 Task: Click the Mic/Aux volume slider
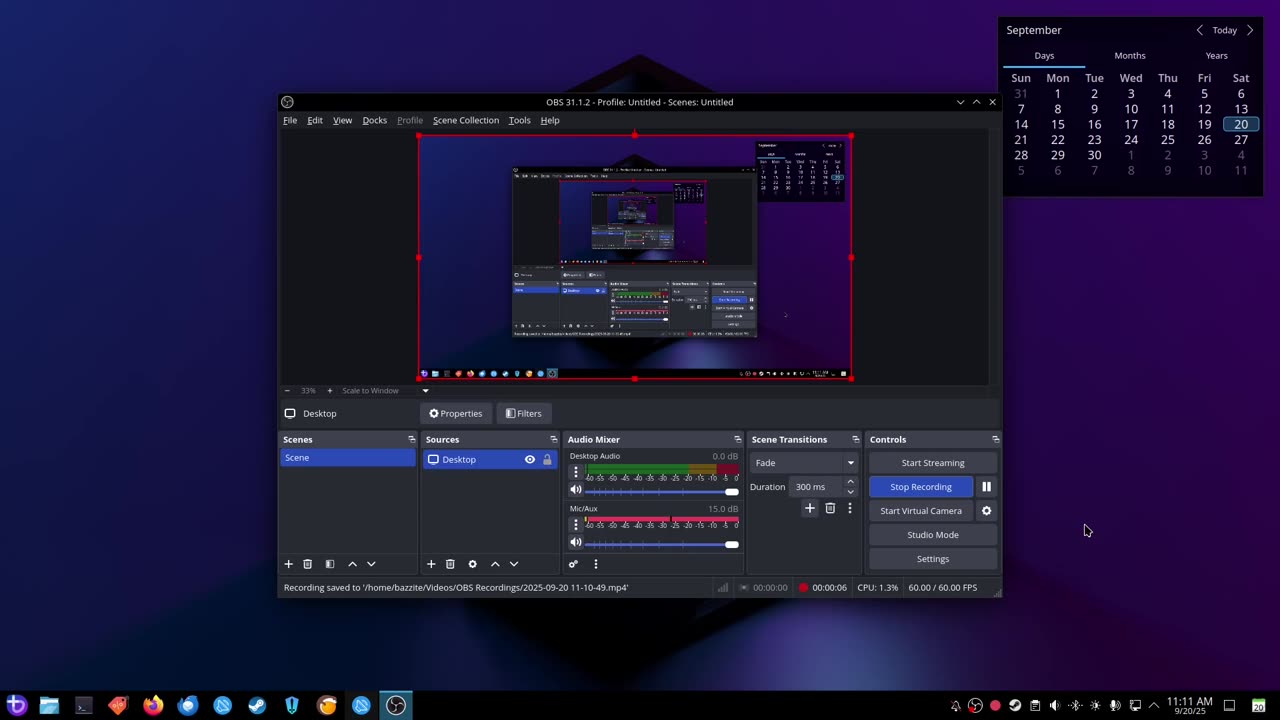tap(660, 545)
